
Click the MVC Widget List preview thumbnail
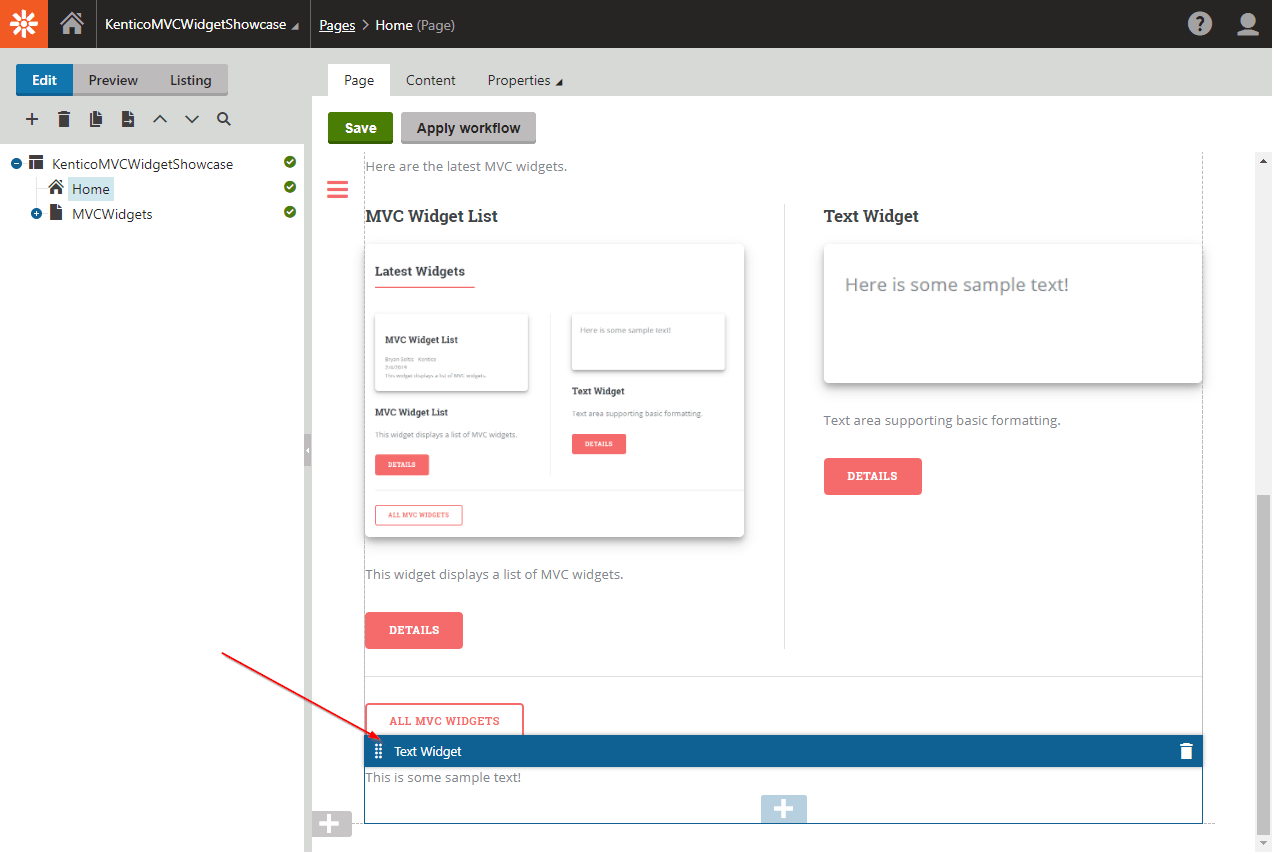[555, 390]
